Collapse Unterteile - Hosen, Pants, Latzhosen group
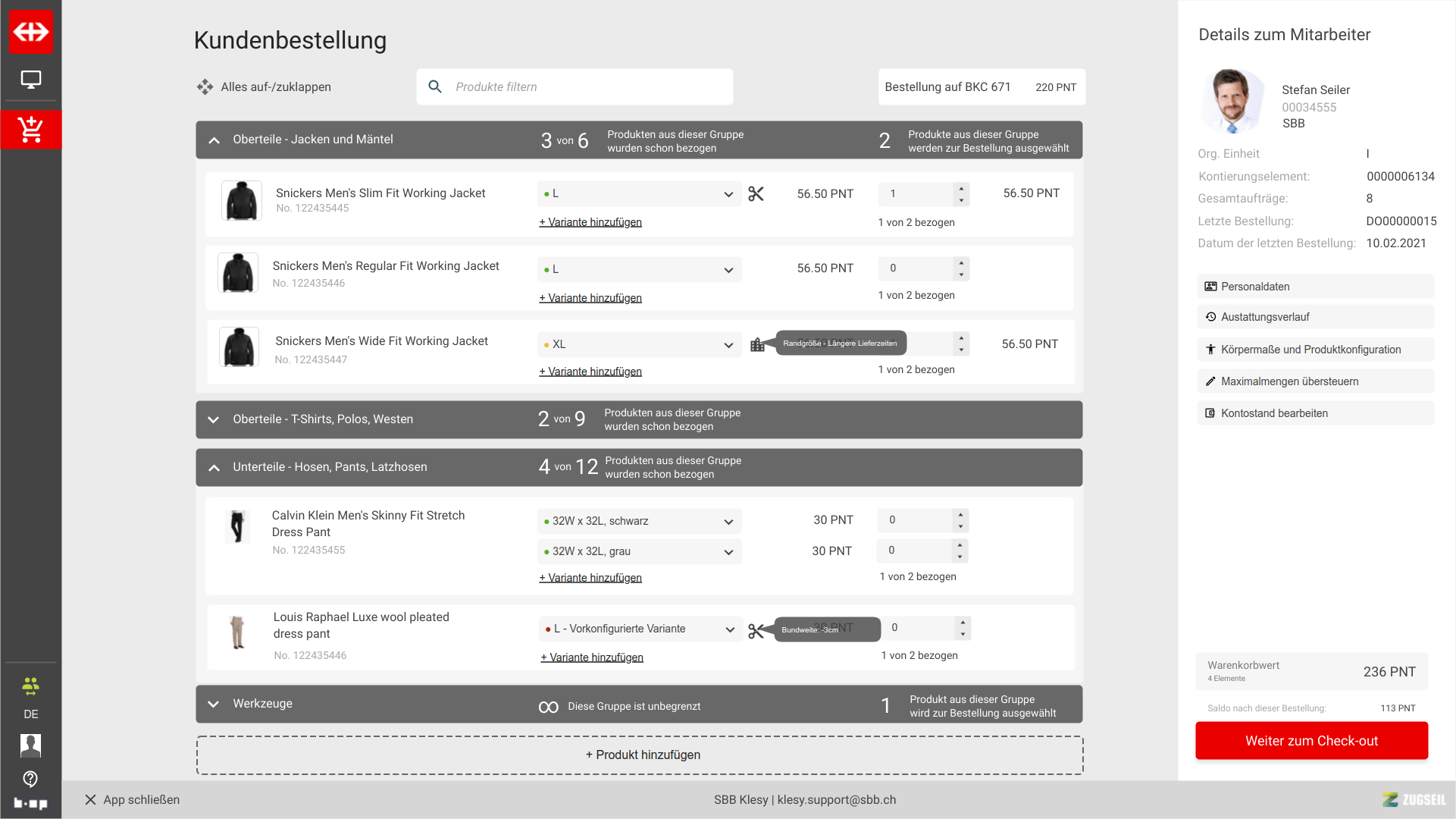 tap(214, 467)
